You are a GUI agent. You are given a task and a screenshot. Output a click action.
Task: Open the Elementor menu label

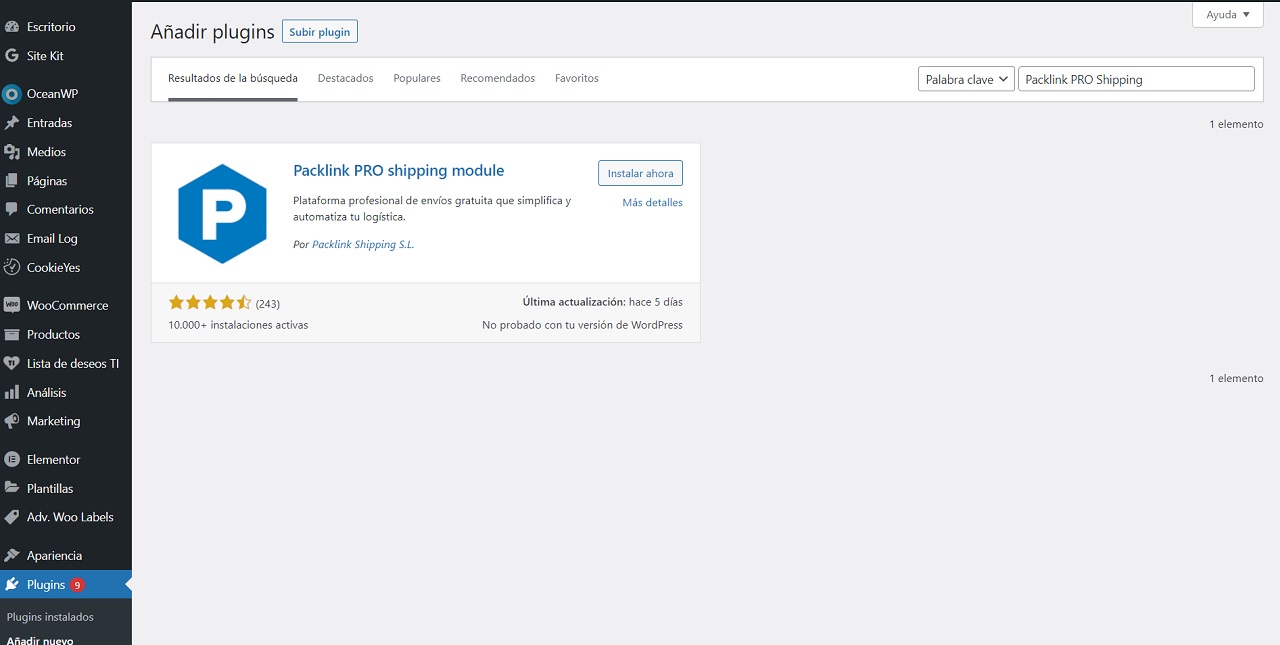point(54,460)
